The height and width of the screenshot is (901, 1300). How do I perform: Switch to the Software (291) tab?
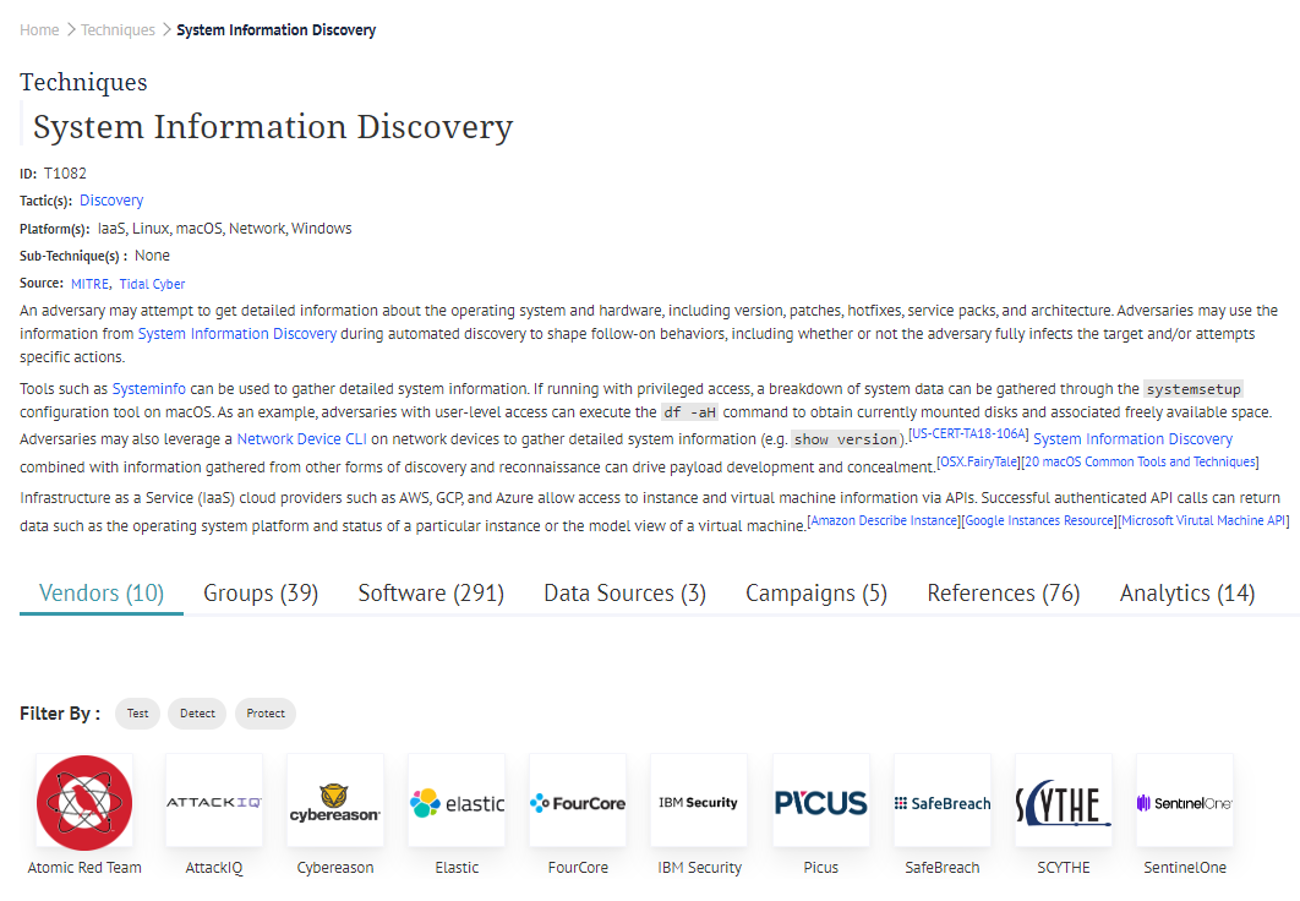[431, 593]
